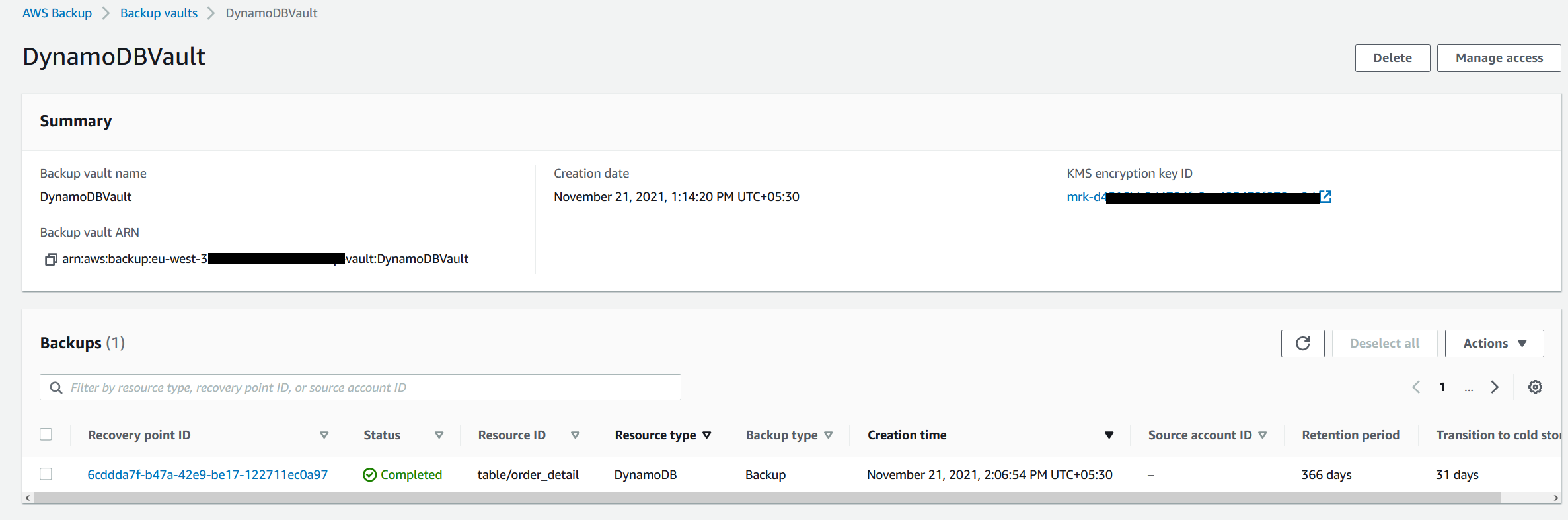The height and width of the screenshot is (520, 1568).
Task: Go to previous page of backups
Action: [x=1415, y=387]
